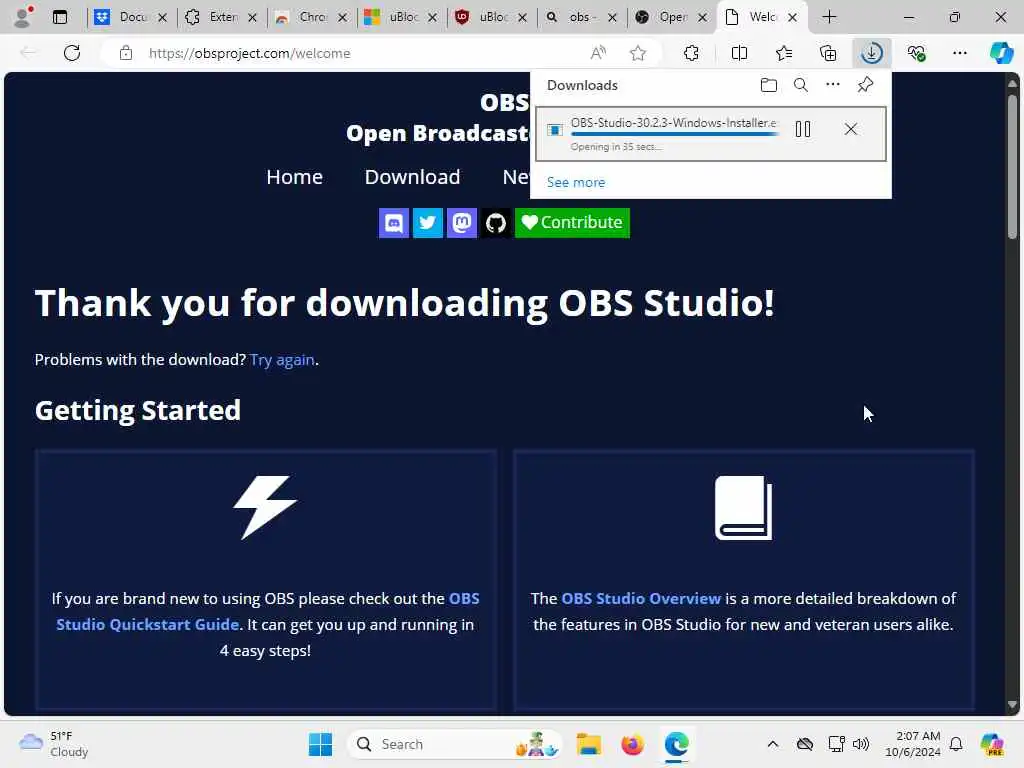Click the address bar URL

click(249, 53)
